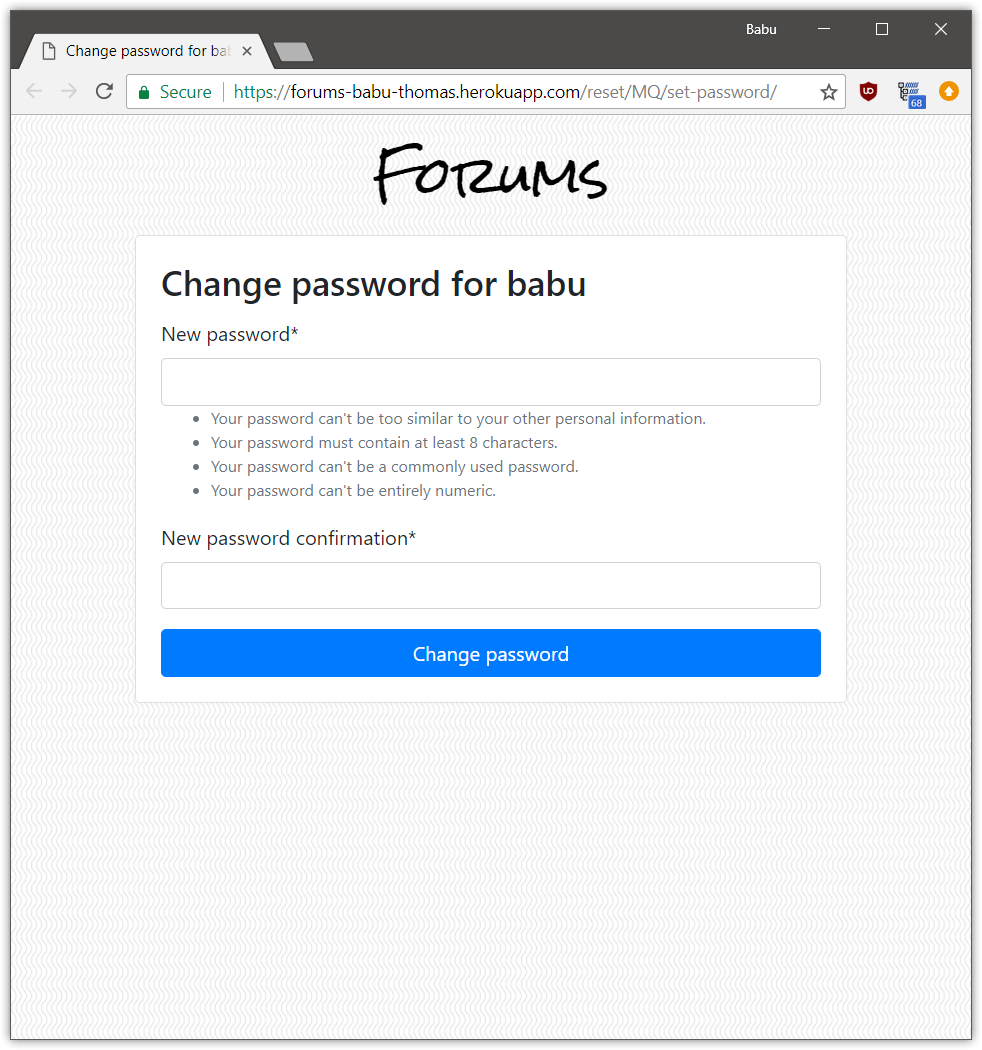
Task: Click the Babu profile button in the title bar
Action: click(x=761, y=29)
